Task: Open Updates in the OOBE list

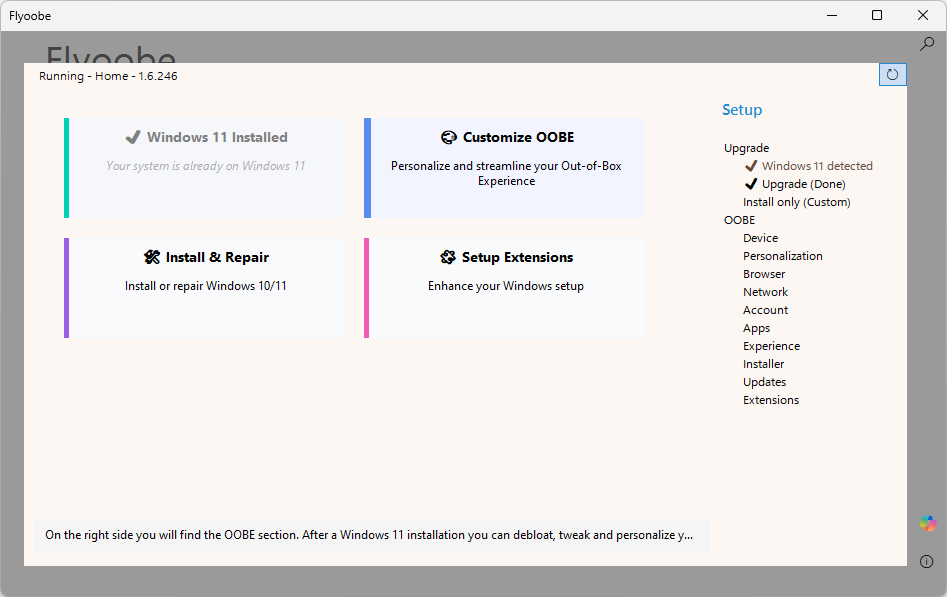Action: (764, 382)
